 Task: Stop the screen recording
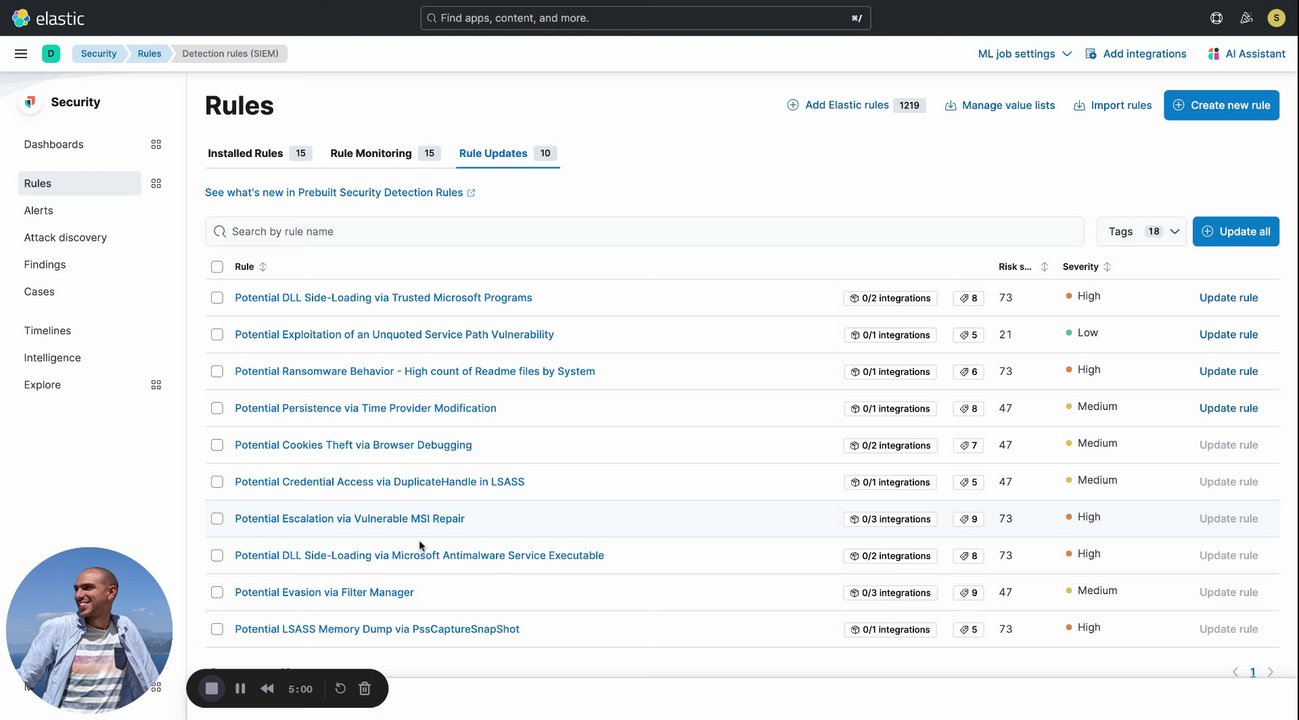212,688
